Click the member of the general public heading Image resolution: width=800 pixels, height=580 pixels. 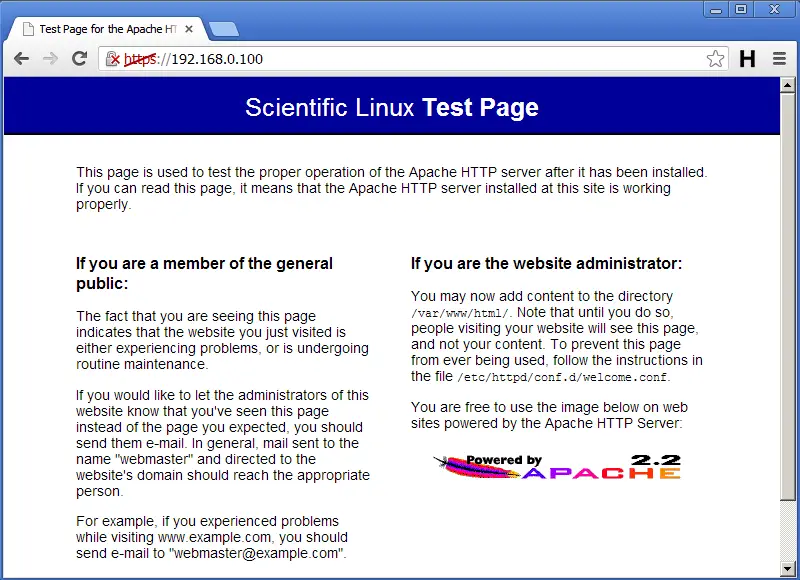click(x=204, y=273)
